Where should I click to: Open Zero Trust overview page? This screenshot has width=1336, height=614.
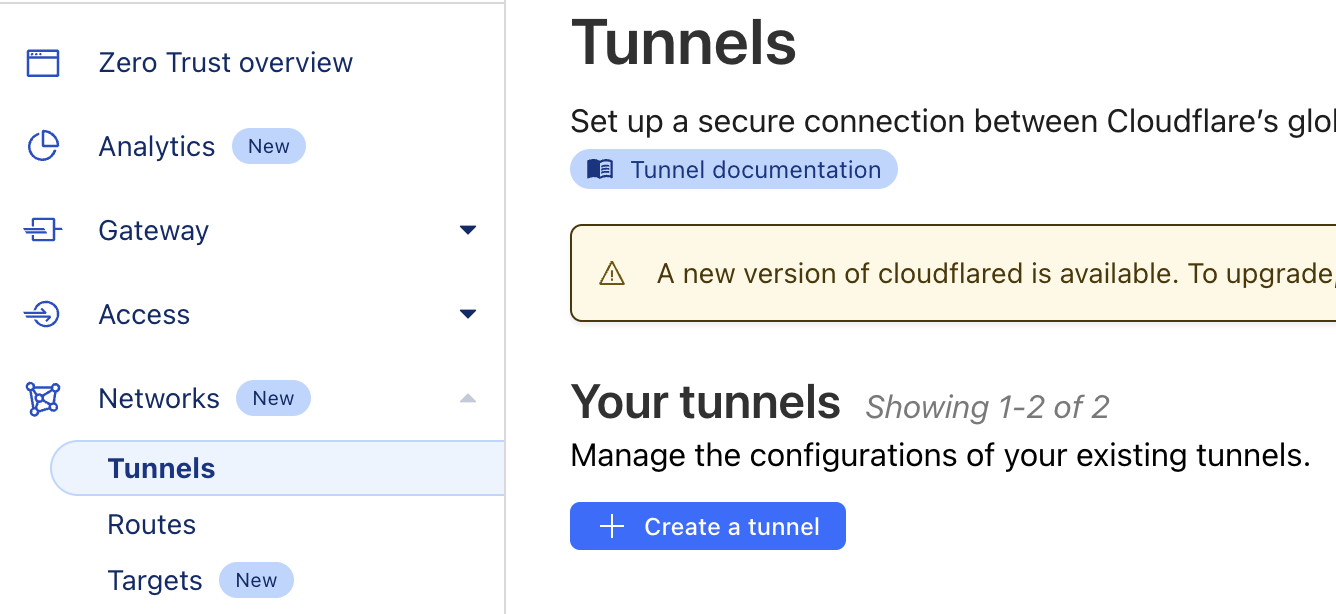[x=226, y=63]
